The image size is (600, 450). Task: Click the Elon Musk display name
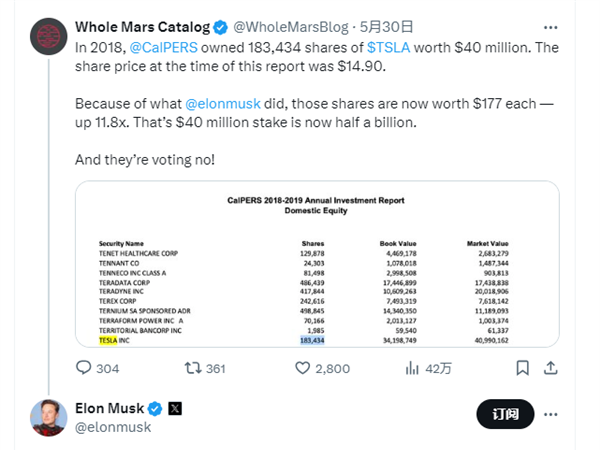click(109, 409)
